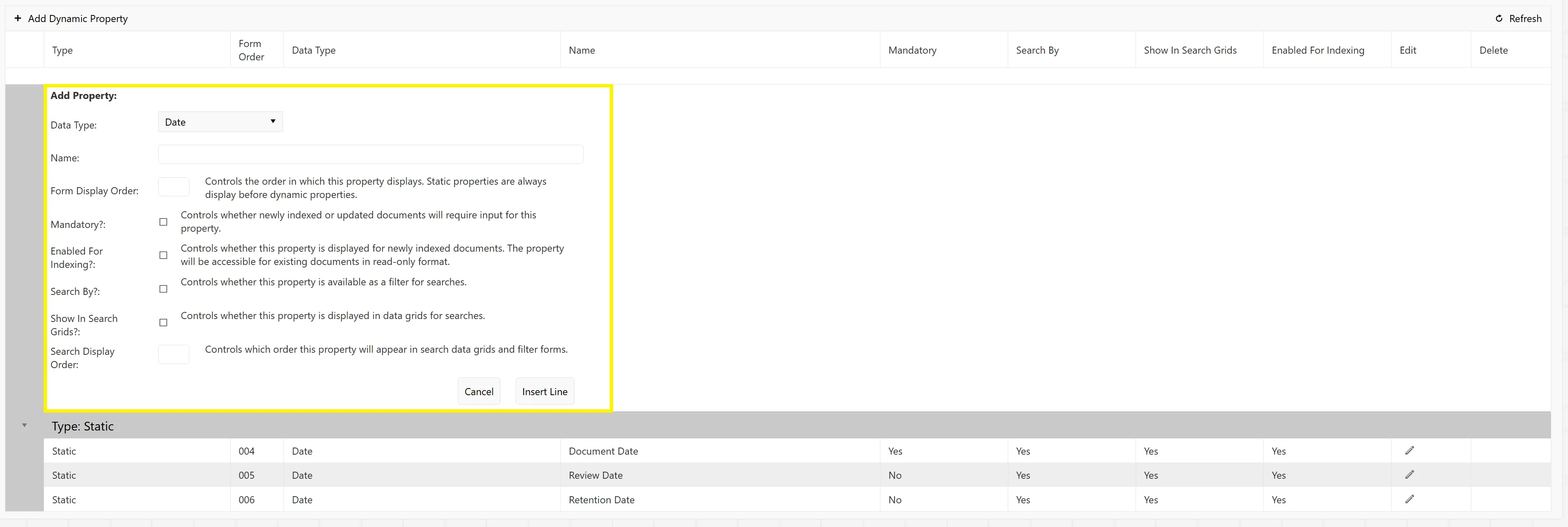Collapse the Type: Static group arrow

tap(24, 426)
